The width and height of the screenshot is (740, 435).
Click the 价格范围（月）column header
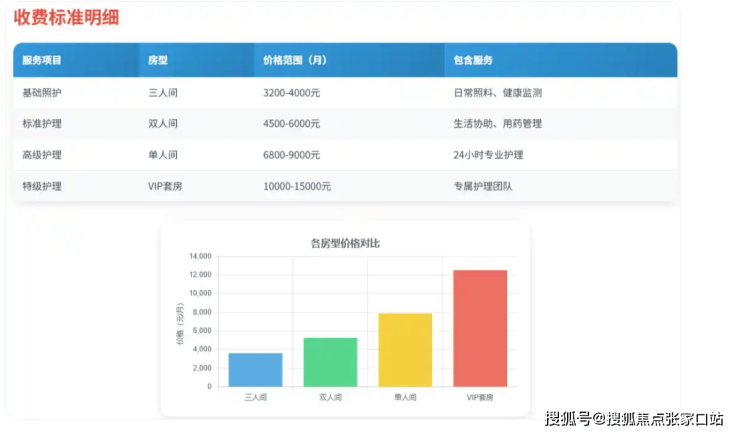[294, 60]
